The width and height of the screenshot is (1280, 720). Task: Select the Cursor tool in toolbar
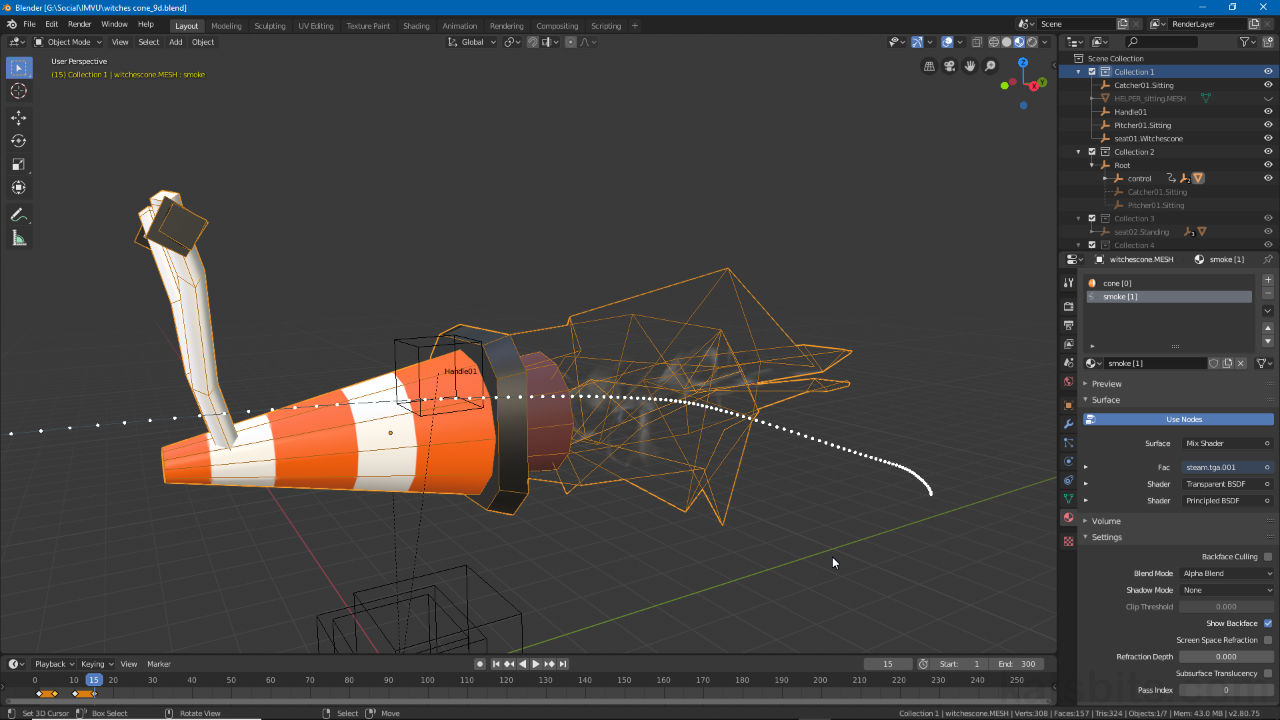pos(19,91)
